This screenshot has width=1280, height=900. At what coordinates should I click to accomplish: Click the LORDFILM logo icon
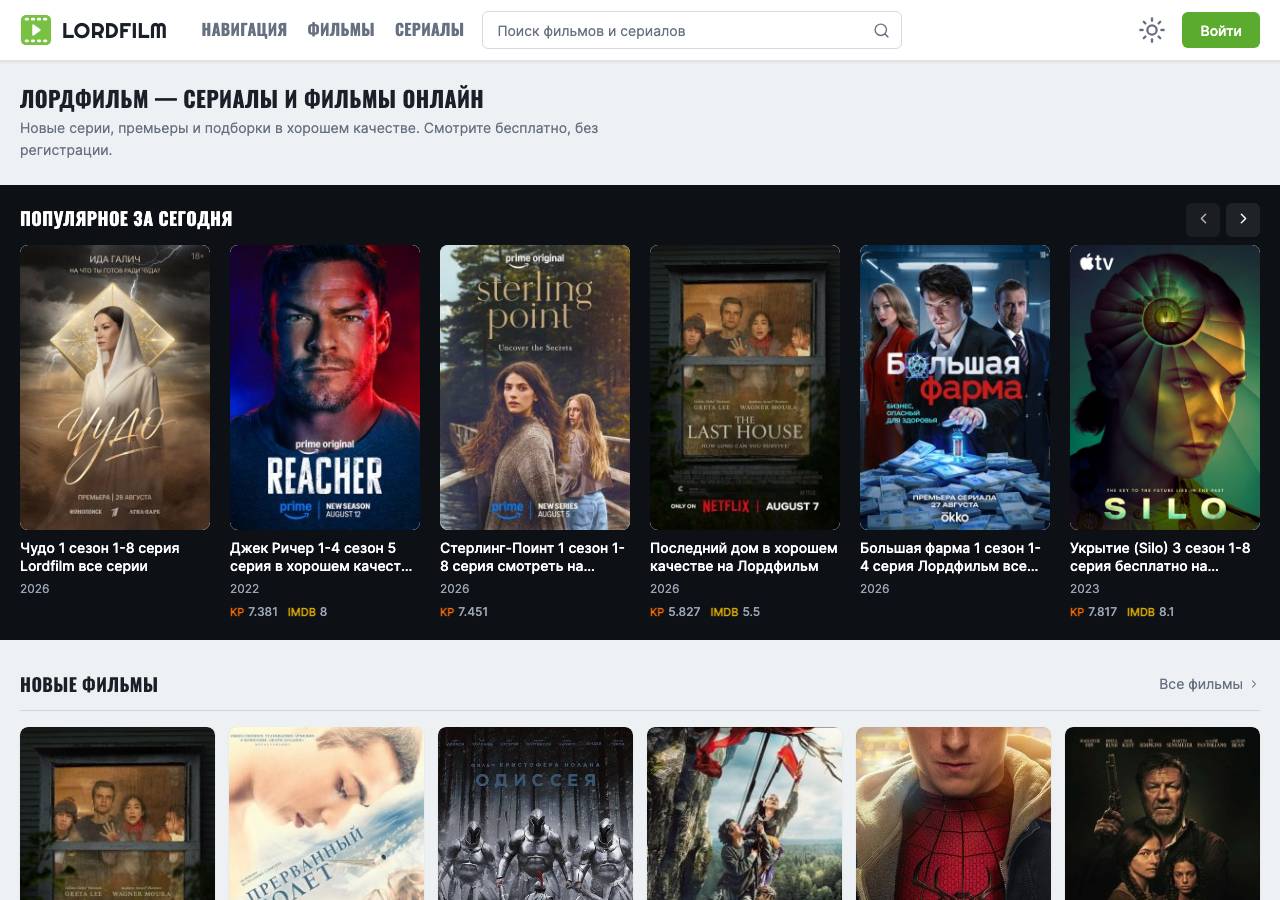(35, 30)
